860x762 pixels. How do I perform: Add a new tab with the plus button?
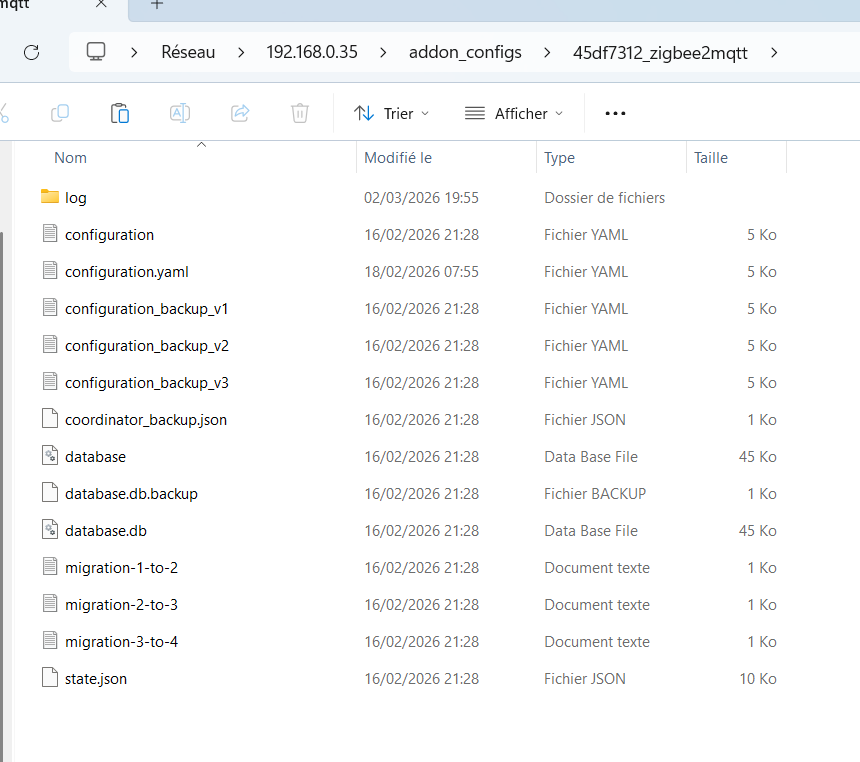click(x=156, y=5)
